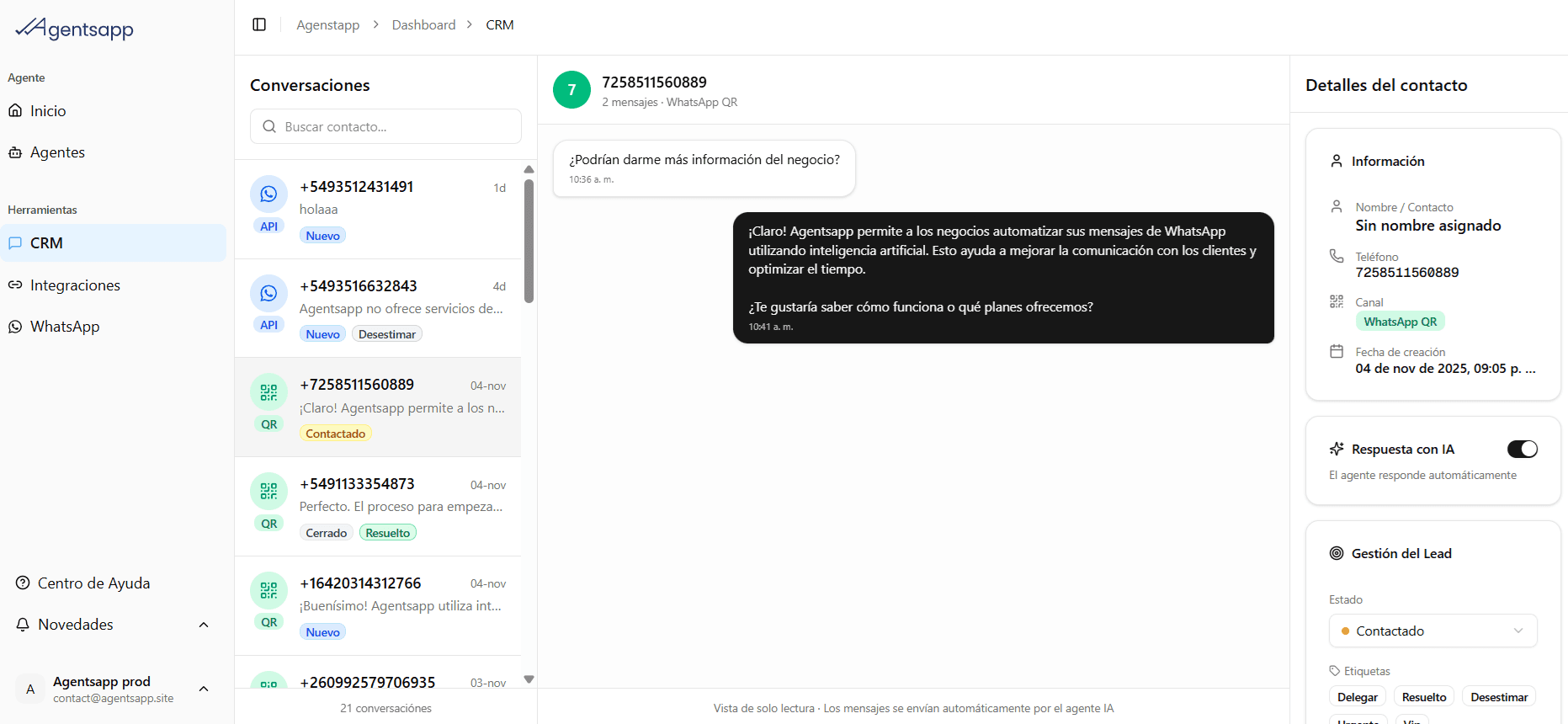Disable the Respuesta con IA switch
Viewport: 1568px width, 724px height.
coord(1522,449)
